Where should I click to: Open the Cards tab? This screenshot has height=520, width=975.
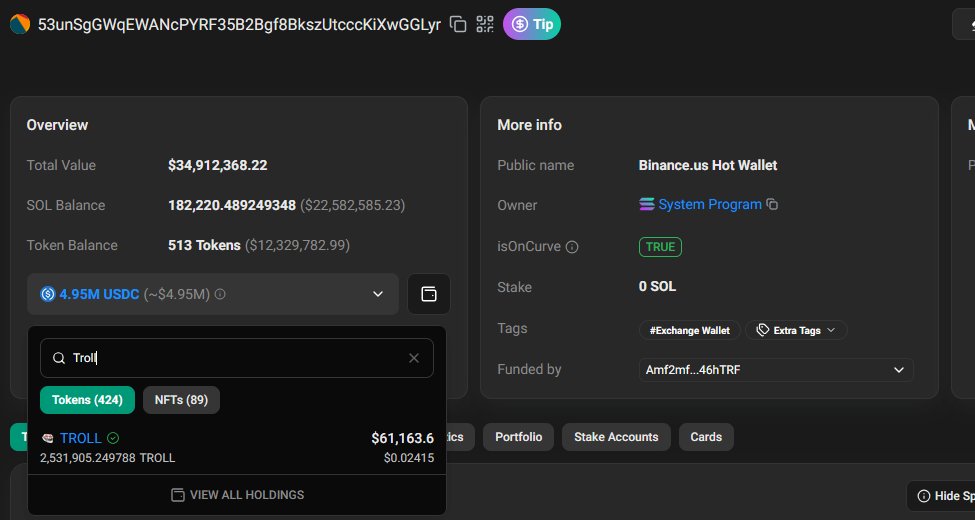point(706,437)
